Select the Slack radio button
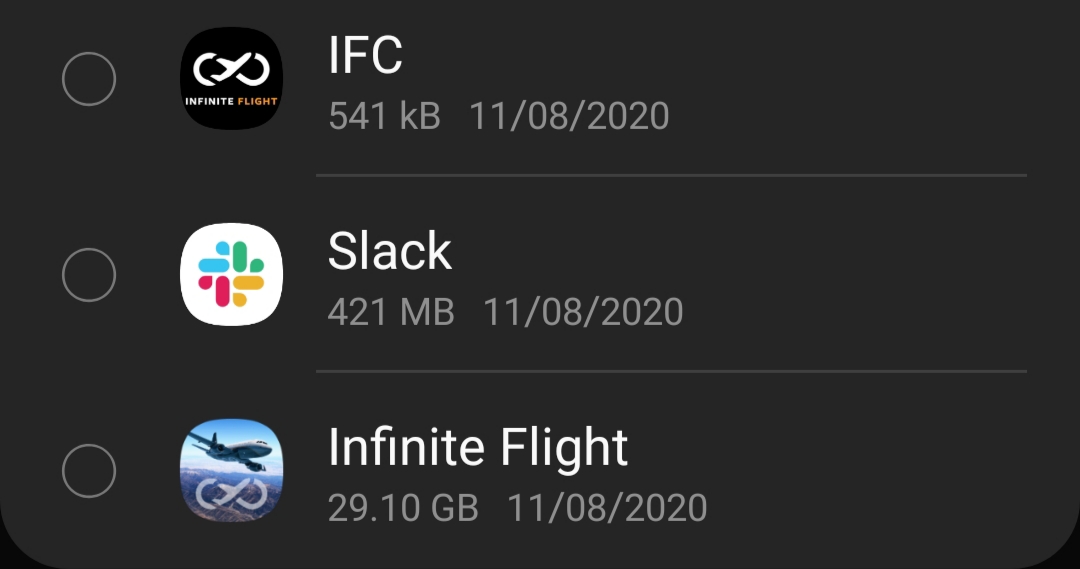The width and height of the screenshot is (1080, 569). 89,274
